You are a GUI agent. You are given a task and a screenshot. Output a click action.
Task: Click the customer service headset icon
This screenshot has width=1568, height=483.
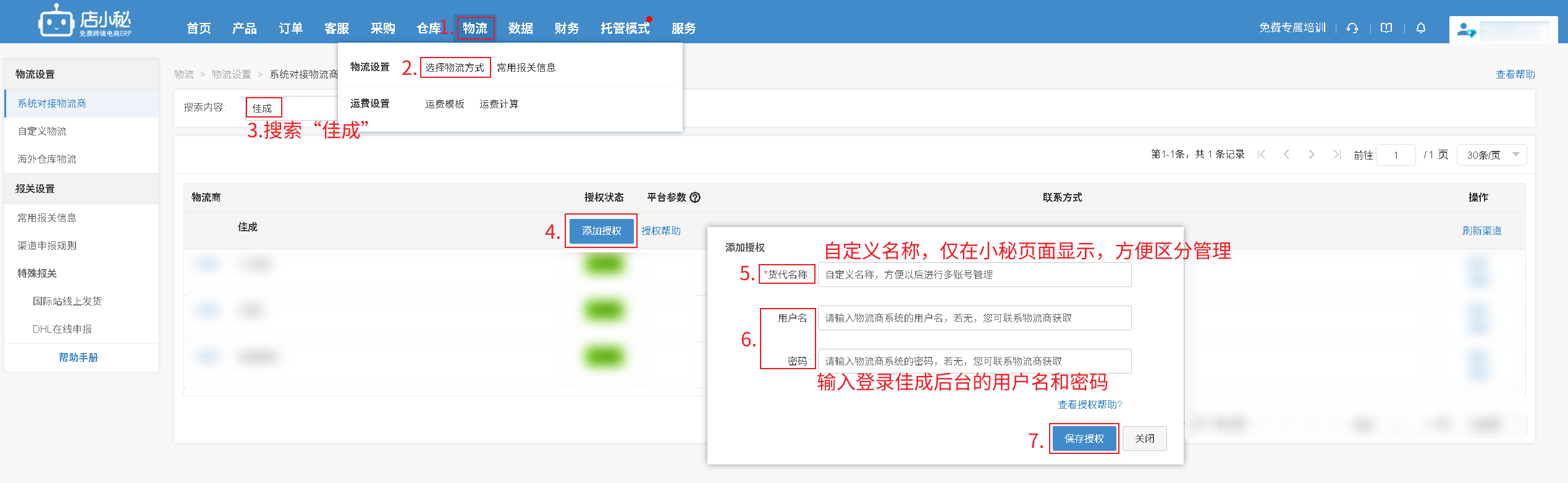[x=1352, y=28]
